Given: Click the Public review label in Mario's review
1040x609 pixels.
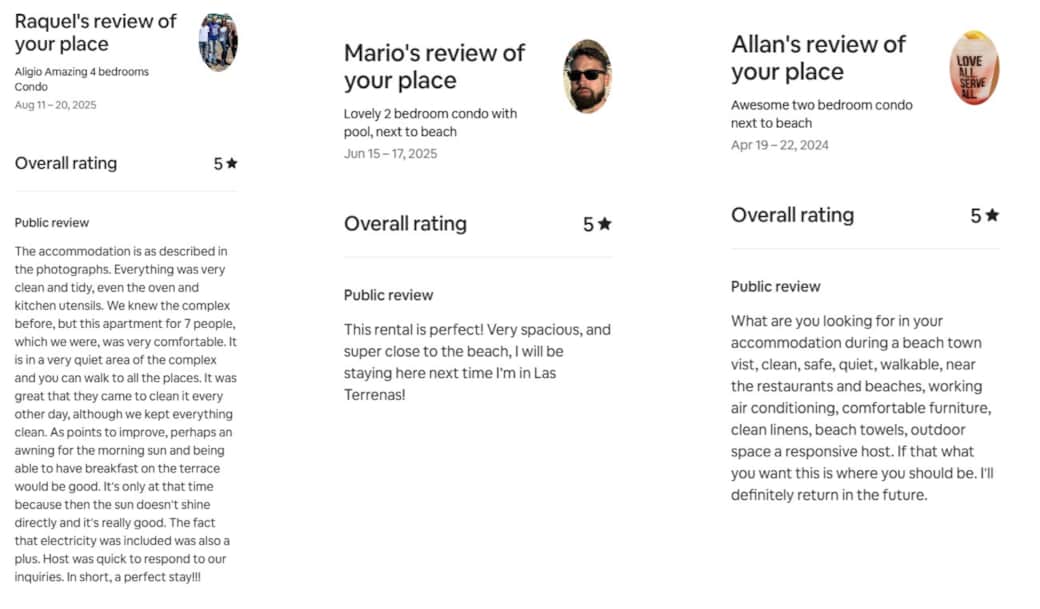Looking at the screenshot, I should coord(388,295).
